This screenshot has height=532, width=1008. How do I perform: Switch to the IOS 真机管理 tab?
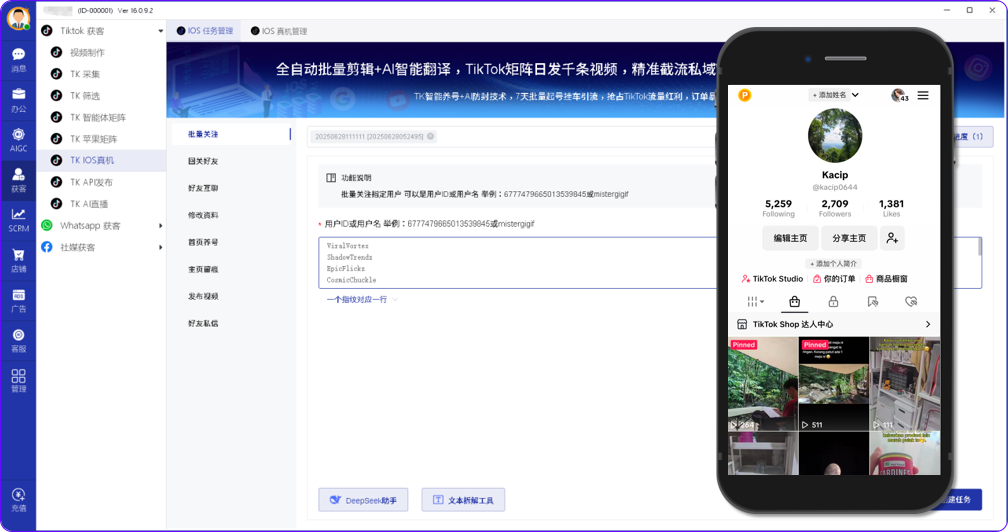(279, 31)
